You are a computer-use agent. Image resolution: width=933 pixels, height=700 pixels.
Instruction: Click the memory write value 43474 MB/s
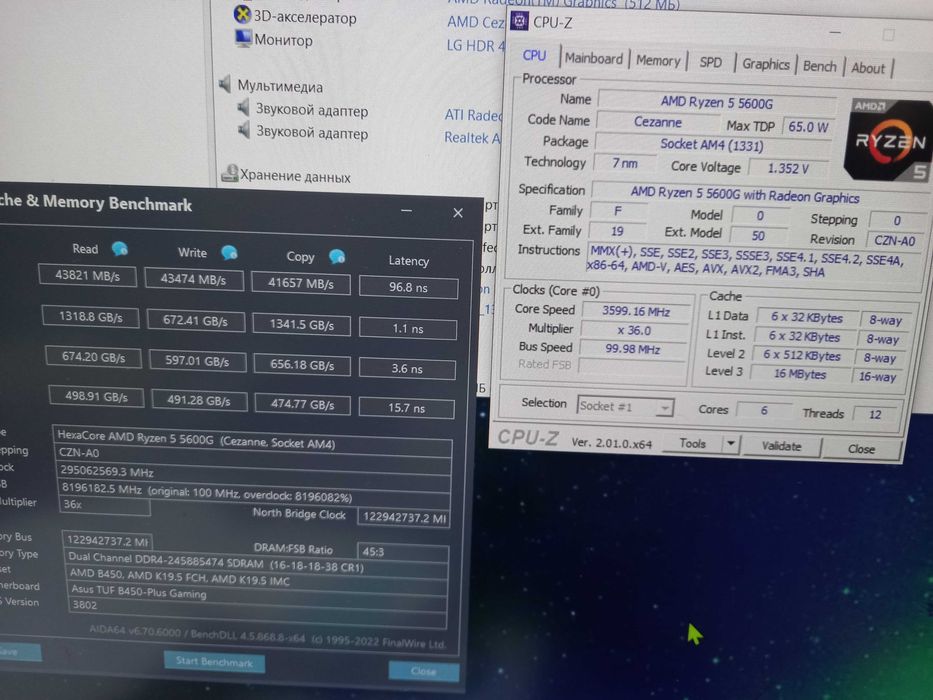click(193, 279)
